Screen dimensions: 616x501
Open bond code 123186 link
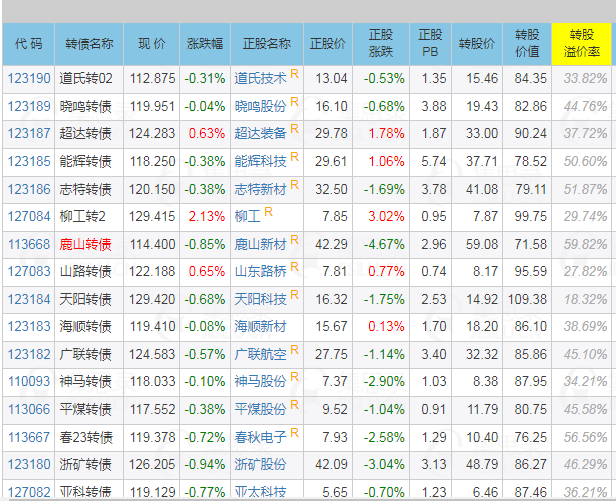[x=29, y=189]
